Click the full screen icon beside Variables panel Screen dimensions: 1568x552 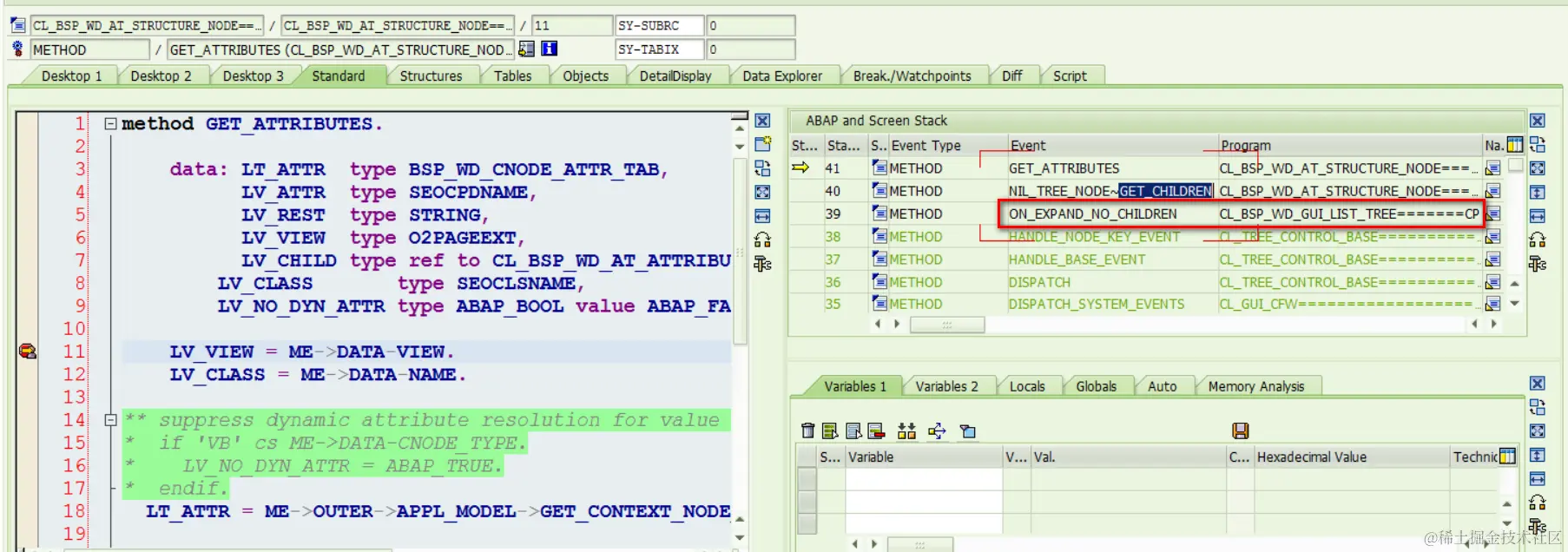click(x=1537, y=431)
